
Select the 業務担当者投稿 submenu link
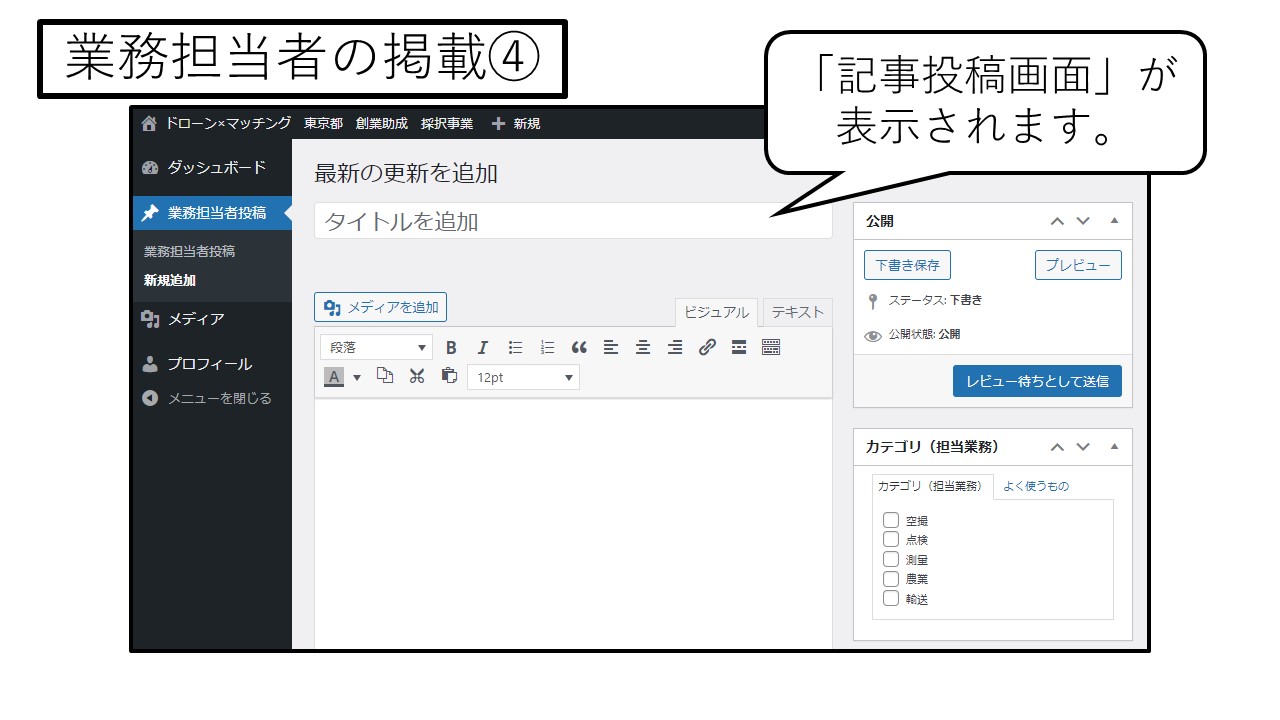[190, 252]
